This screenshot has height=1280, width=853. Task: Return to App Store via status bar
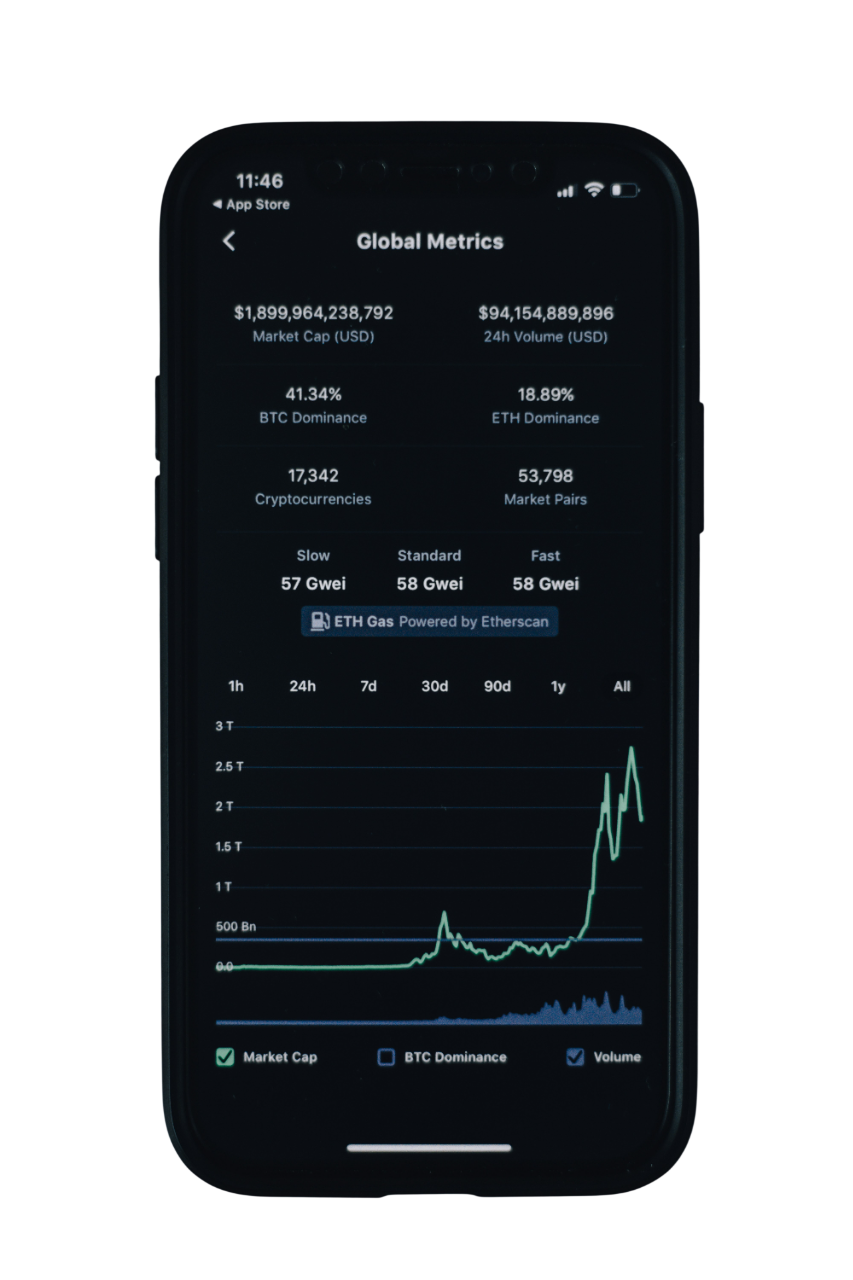tap(251, 204)
